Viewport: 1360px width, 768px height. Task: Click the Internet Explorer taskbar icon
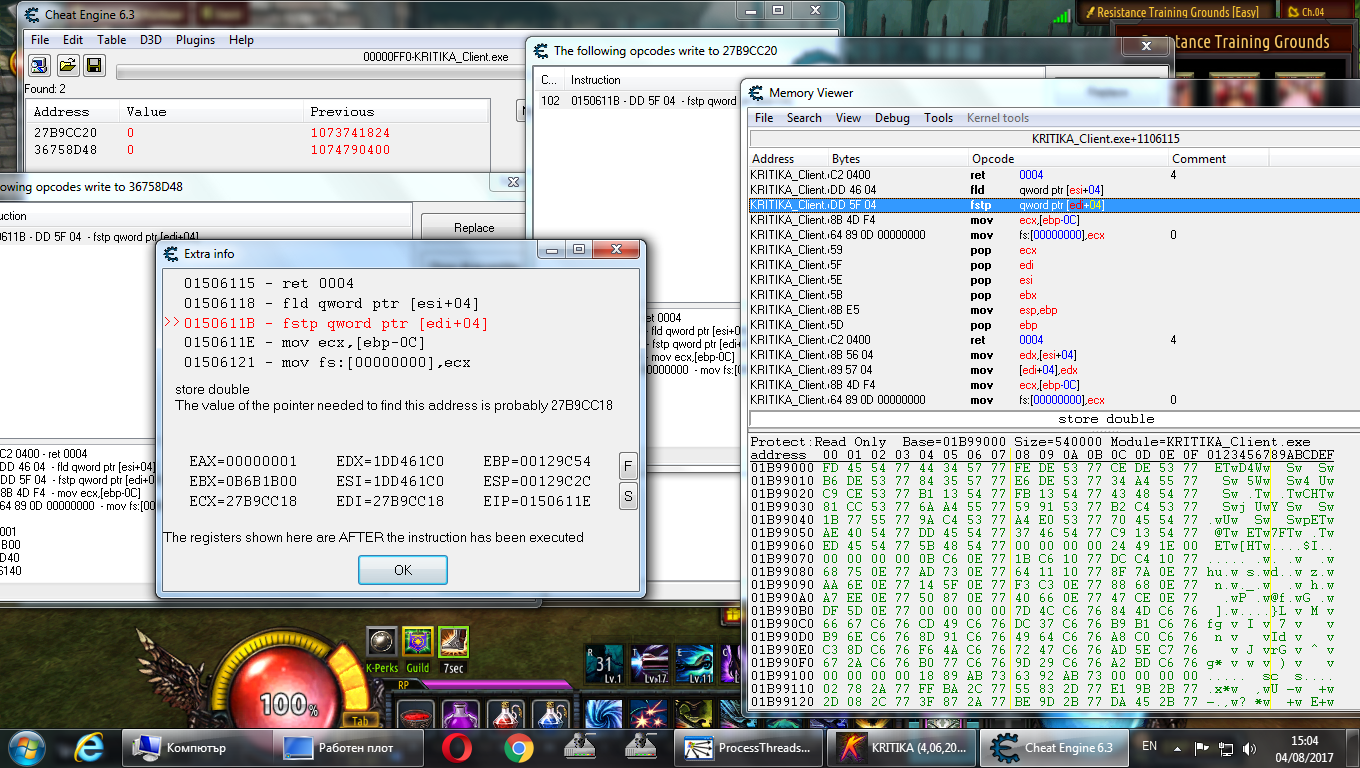[x=89, y=747]
